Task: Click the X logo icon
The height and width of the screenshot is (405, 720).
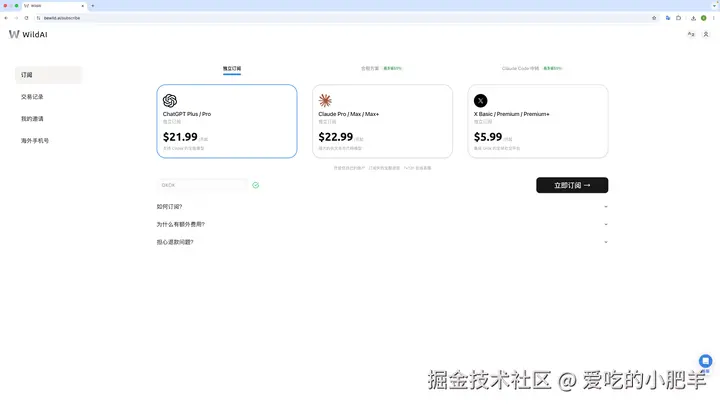Action: pyautogui.click(x=481, y=101)
